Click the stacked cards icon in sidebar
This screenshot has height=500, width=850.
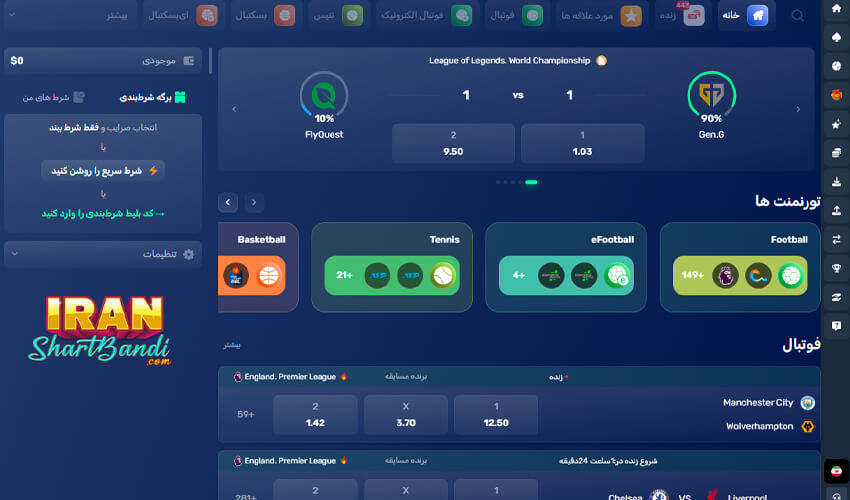(836, 152)
